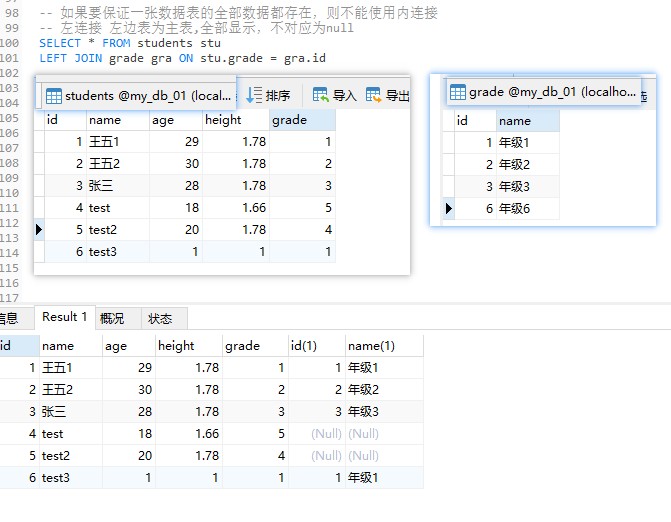The height and width of the screenshot is (522, 671).
Task: Click the LEFT JOIN keyword on line 101
Action: [x=70, y=58]
